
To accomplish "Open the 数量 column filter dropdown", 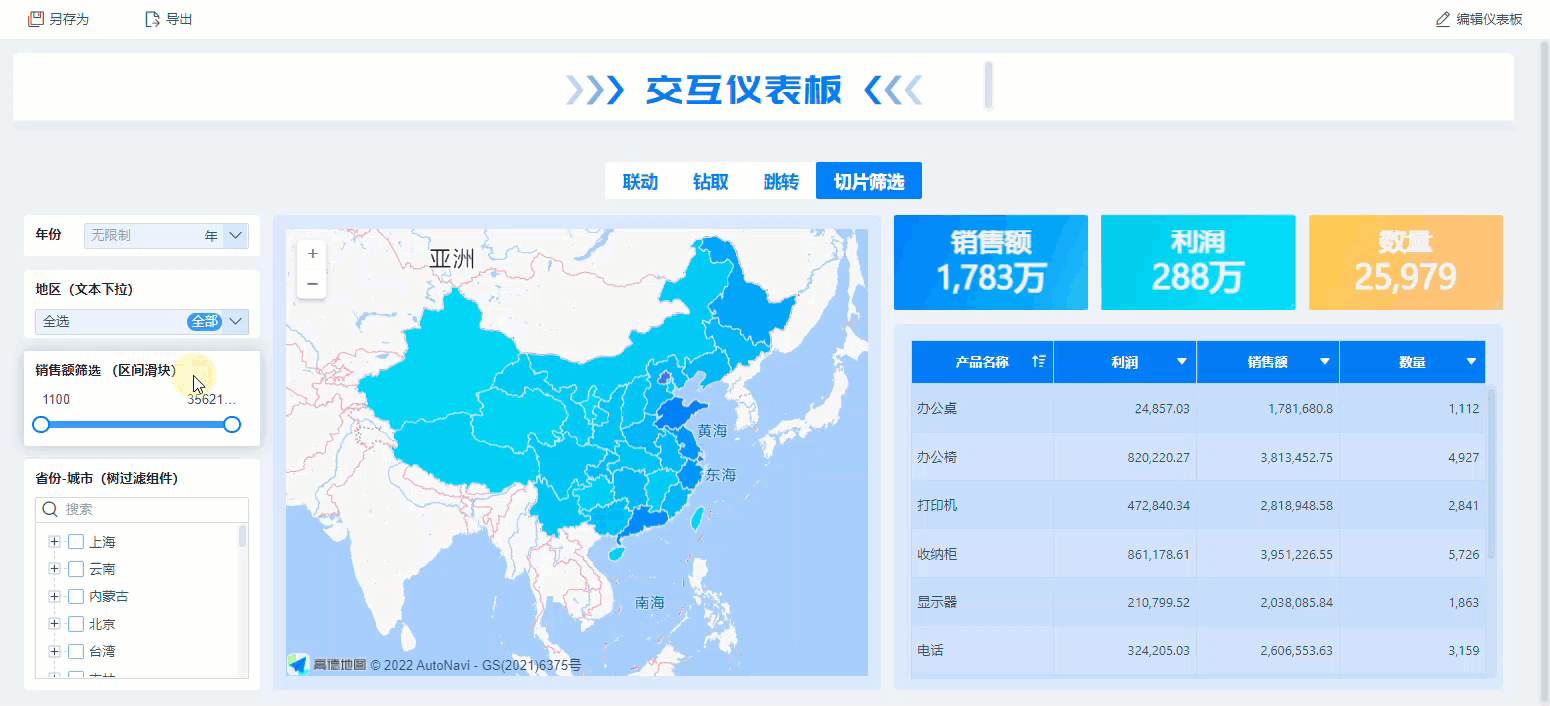I will tap(1471, 361).
